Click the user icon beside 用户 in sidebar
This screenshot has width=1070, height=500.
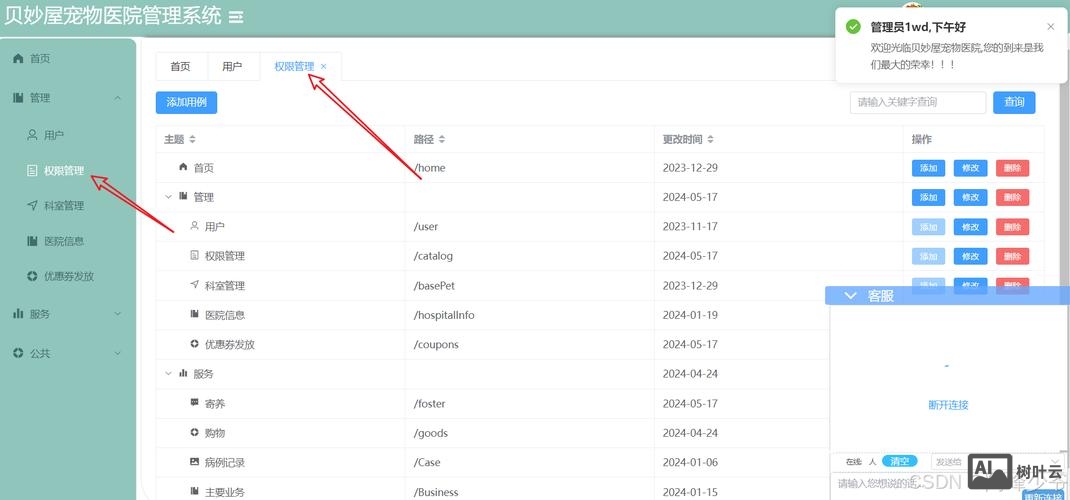pyautogui.click(x=32, y=134)
